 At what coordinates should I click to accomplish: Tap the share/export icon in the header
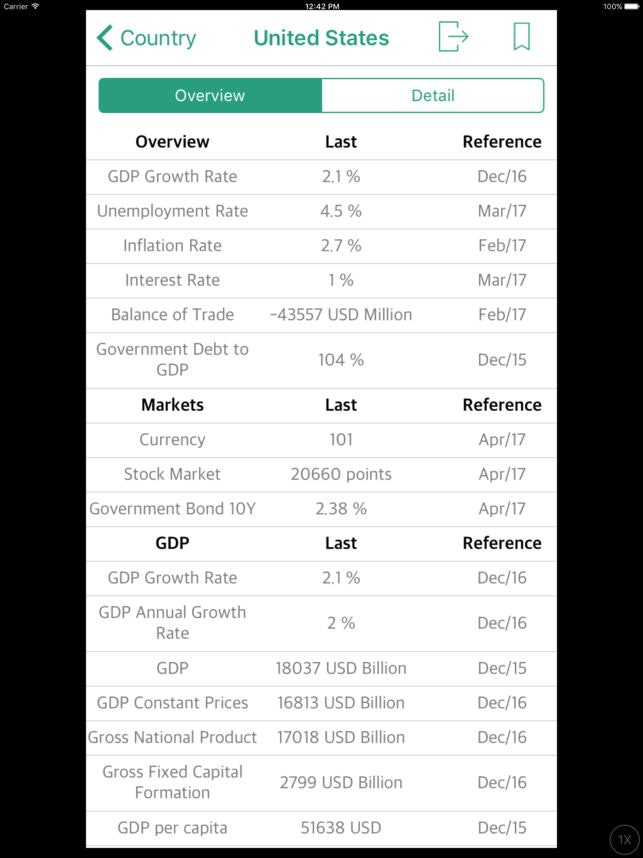452,37
